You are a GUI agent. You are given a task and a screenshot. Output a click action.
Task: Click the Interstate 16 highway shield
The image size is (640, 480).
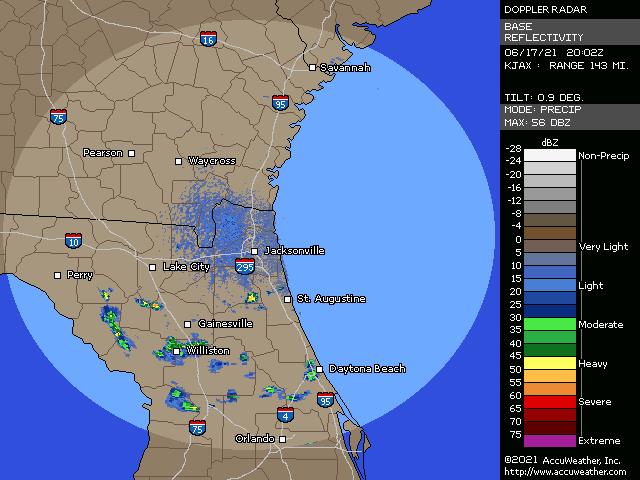(207, 39)
